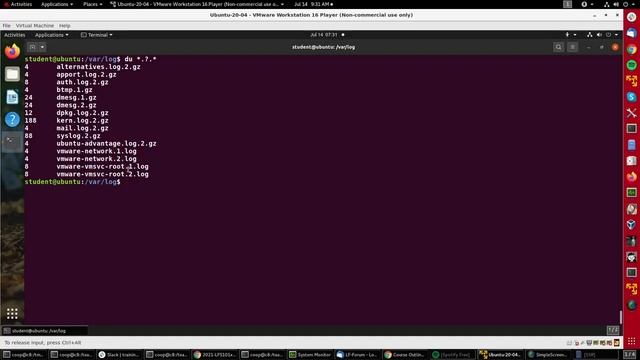
Task: Open the Files manager in the guest dock
Action: pos(12,74)
